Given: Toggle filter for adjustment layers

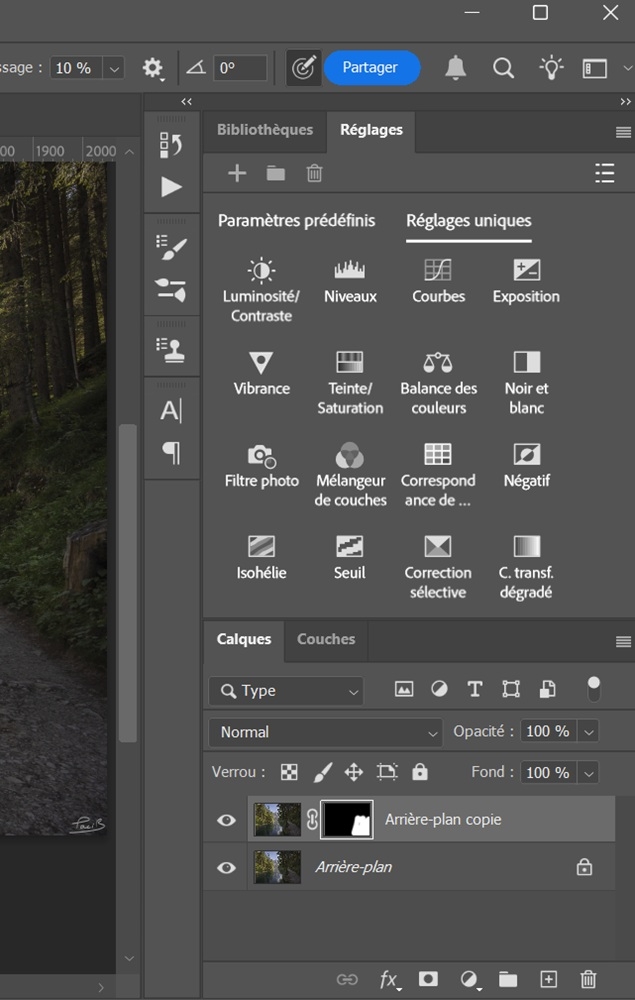Looking at the screenshot, I should coord(439,689).
